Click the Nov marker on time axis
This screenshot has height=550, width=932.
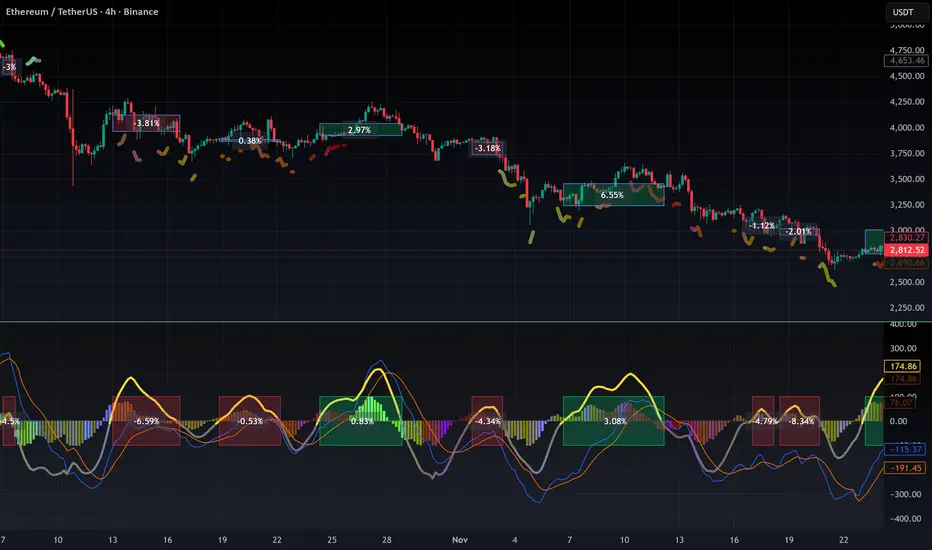459,540
